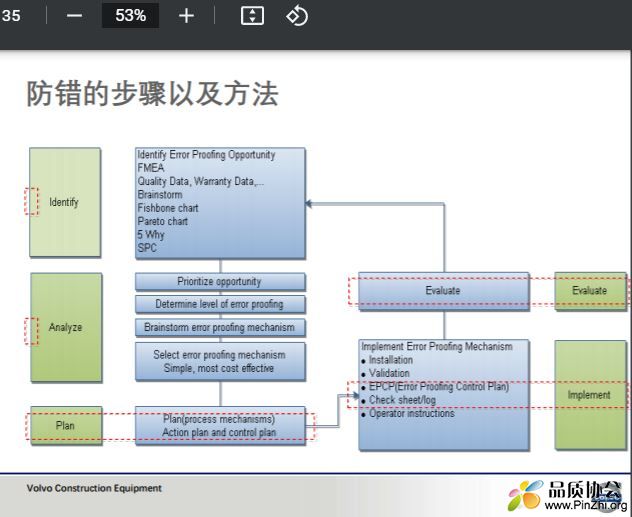Click Select error proofing mechanism box
This screenshot has height=517, width=632.
pyautogui.click(x=220, y=361)
